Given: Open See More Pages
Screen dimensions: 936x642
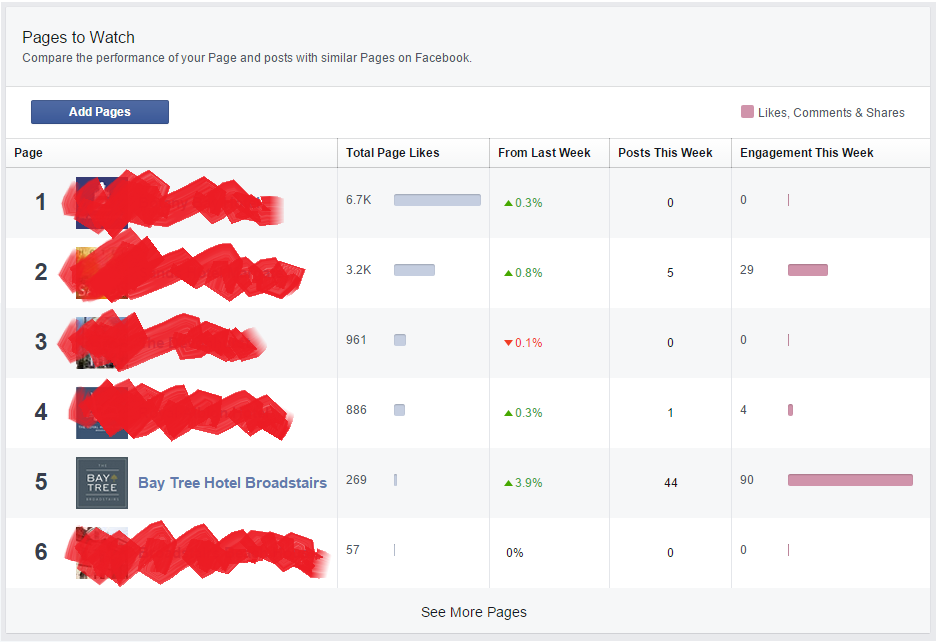Looking at the screenshot, I should point(473,612).
